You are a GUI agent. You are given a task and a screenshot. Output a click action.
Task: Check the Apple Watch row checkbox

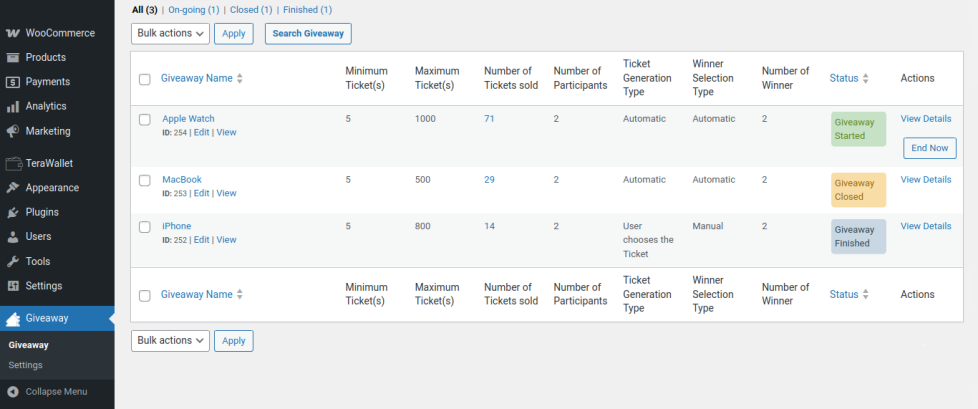(145, 120)
